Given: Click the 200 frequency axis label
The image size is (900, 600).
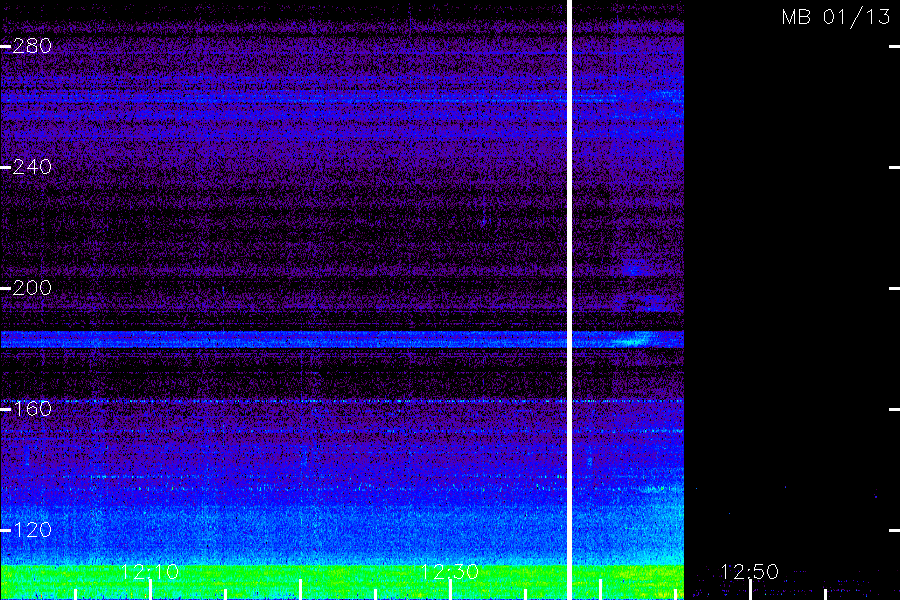Looking at the screenshot, I should [x=32, y=288].
